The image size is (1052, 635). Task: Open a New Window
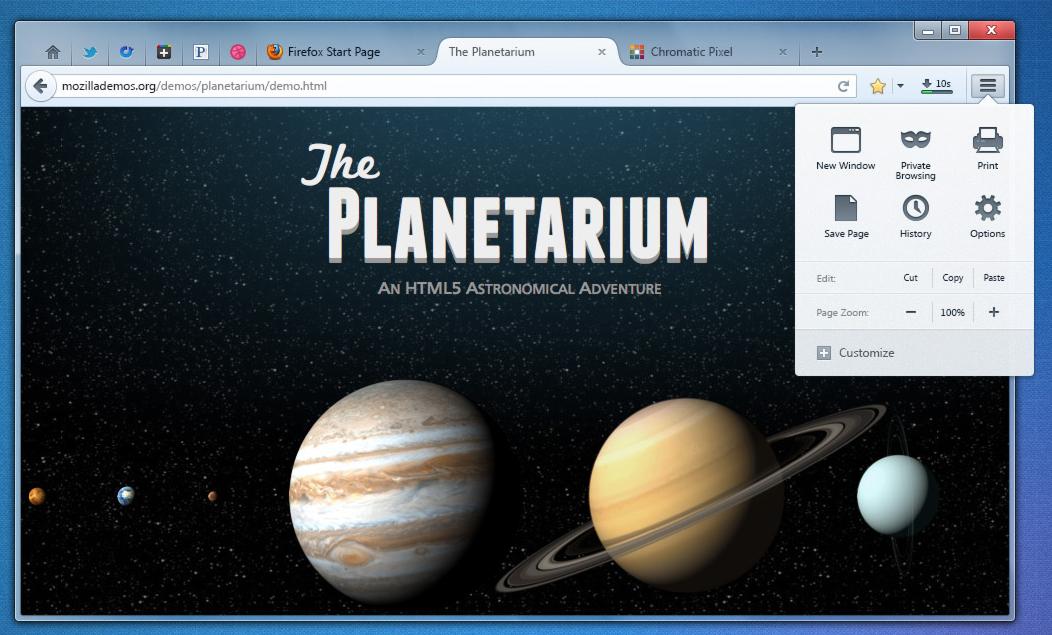point(845,148)
